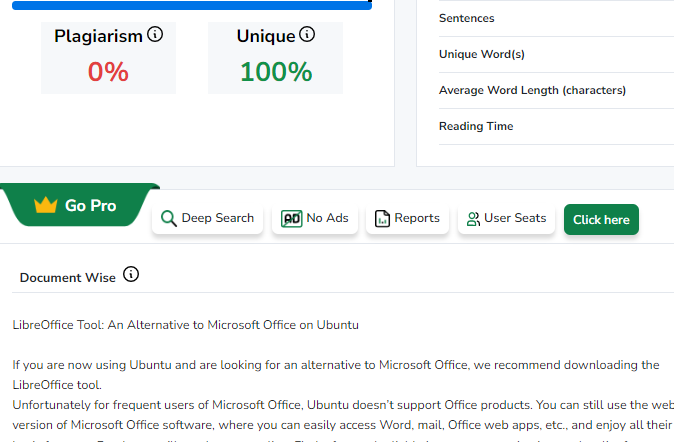Click the Plagiarism heading label

[98, 36]
